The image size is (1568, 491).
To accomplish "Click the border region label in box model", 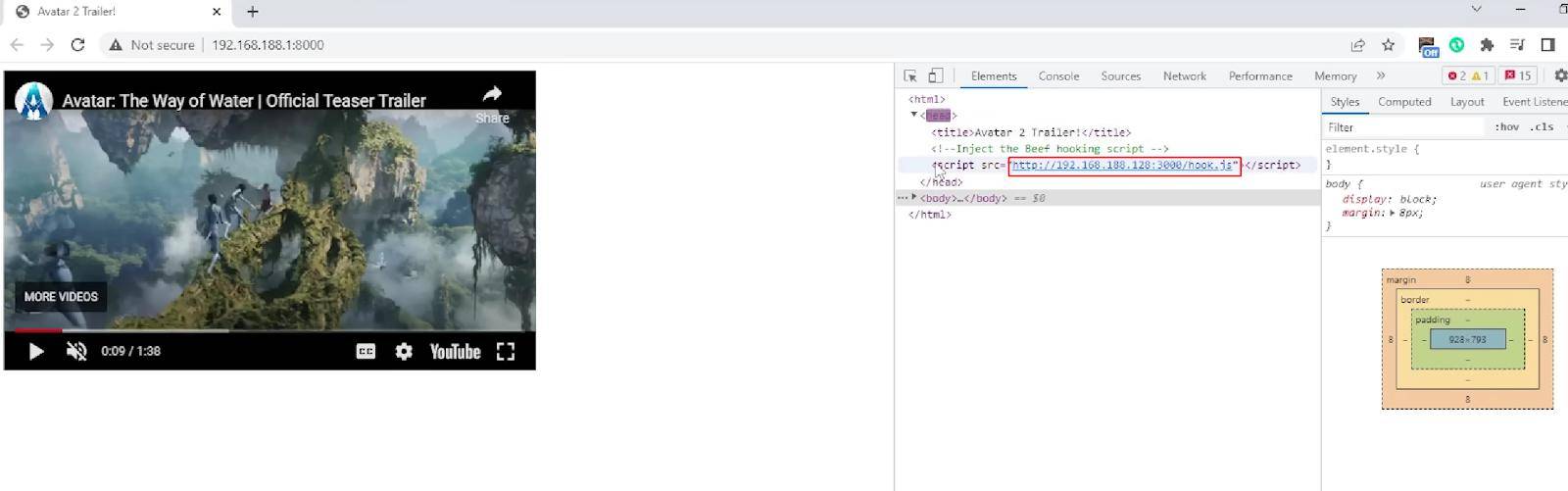I will pyautogui.click(x=1414, y=300).
